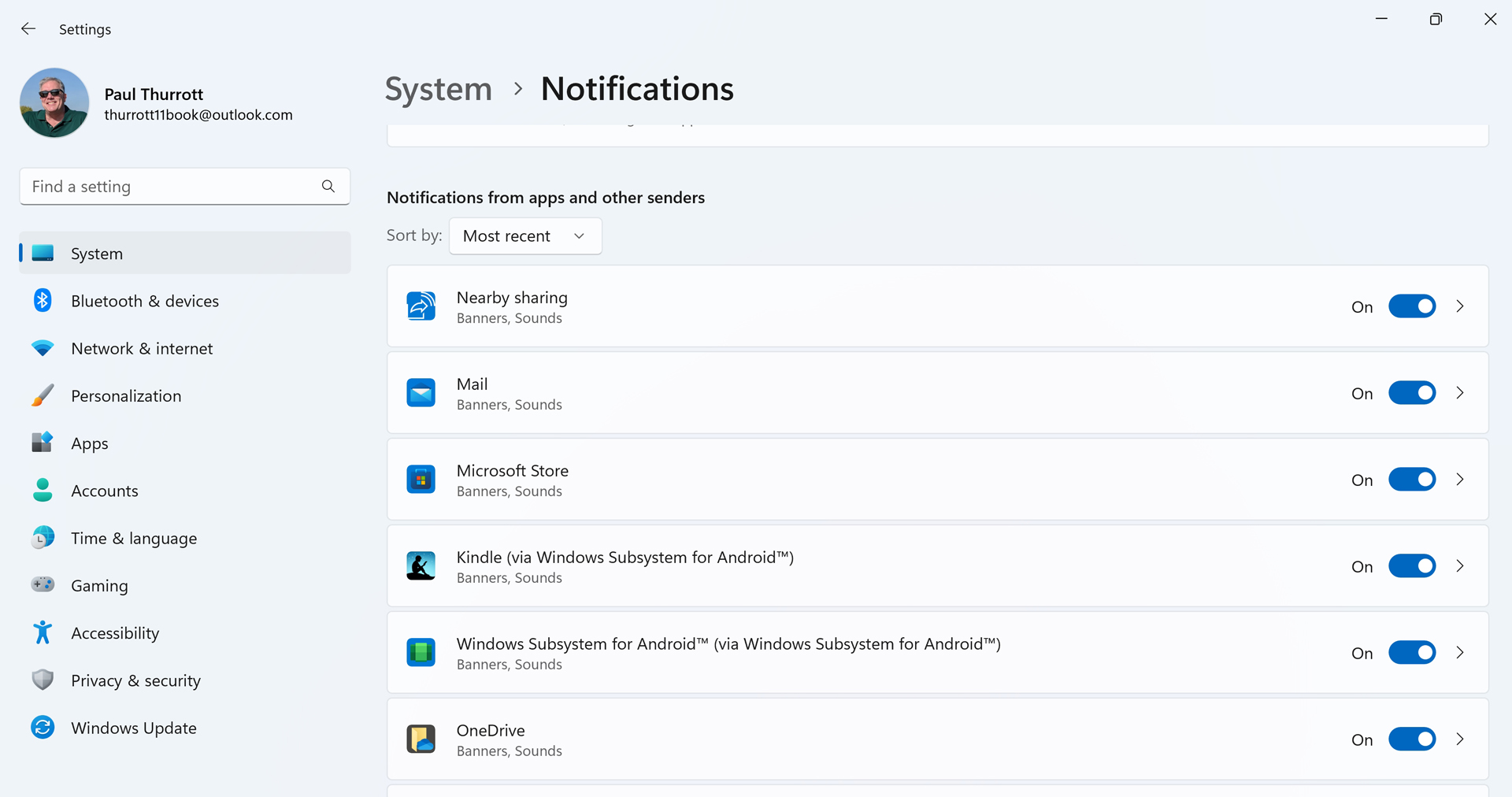Click the back arrow icon
Screen dimensions: 1512x797
(28, 29)
